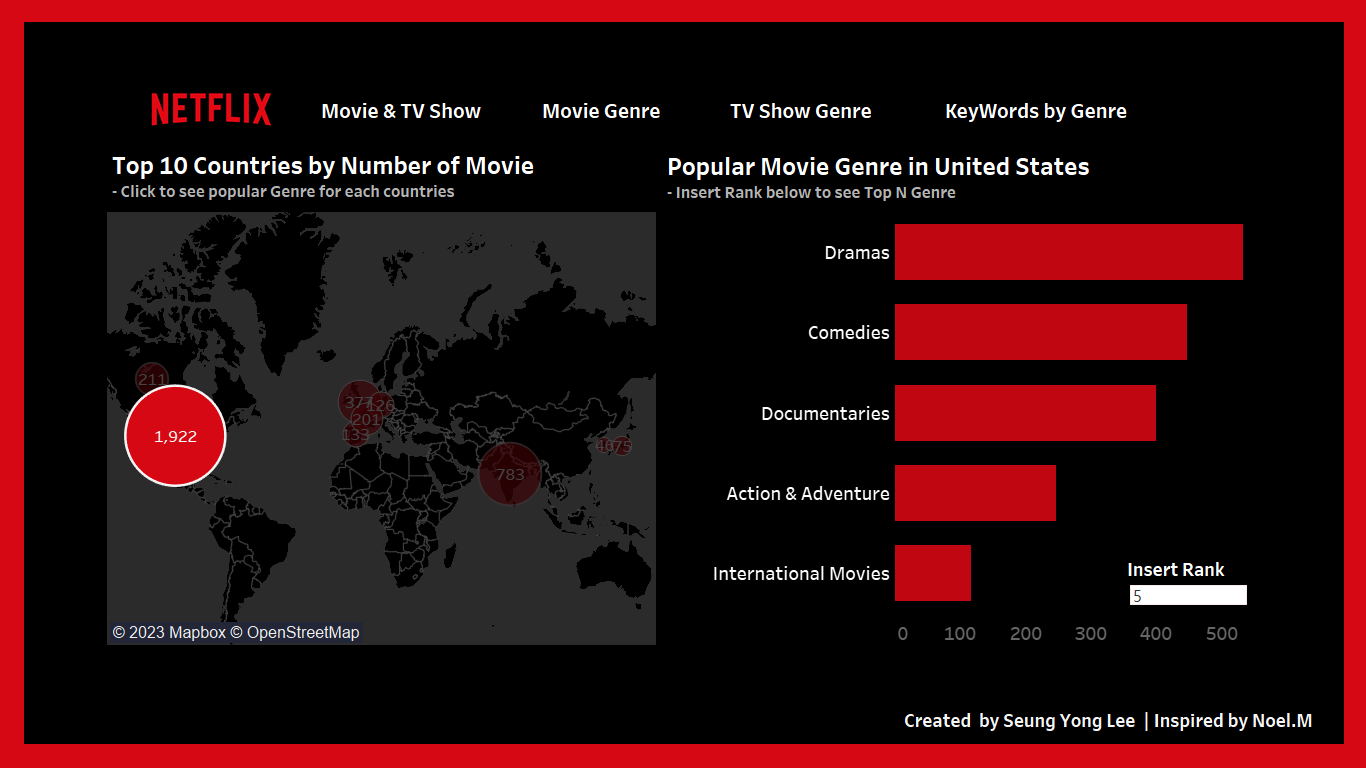Image resolution: width=1366 pixels, height=768 pixels.
Task: Click 'Insert Rank below to see Top N Genre' subtitle
Action: (811, 192)
